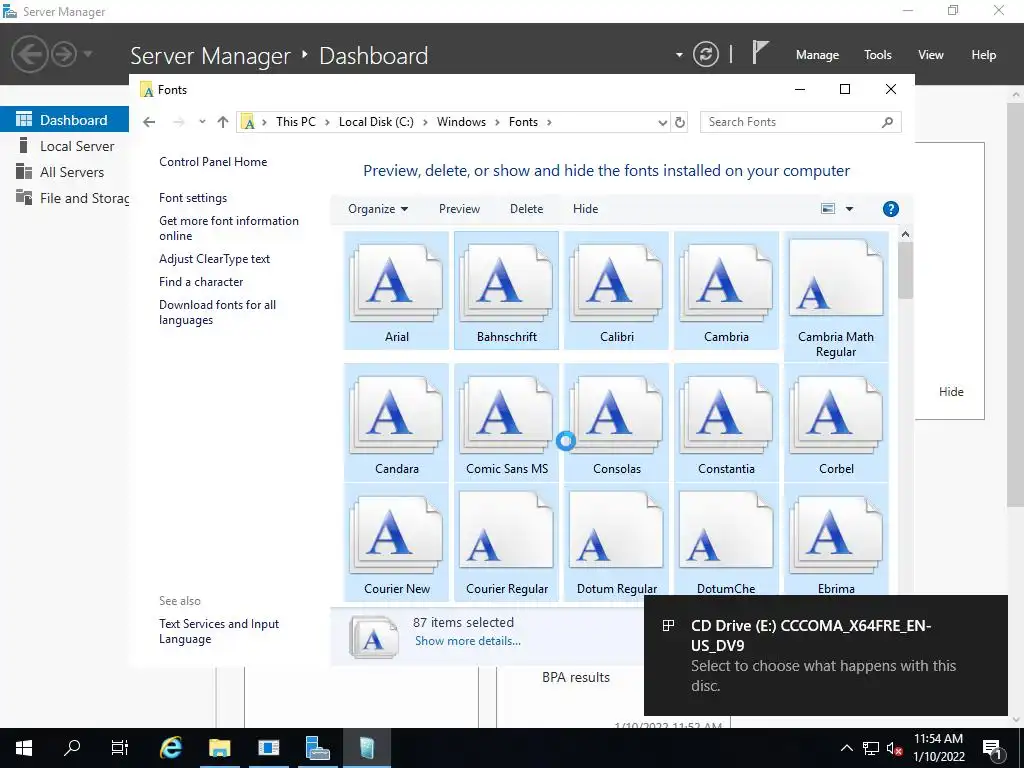The image size is (1024, 768).
Task: Open File and Storage Services sidebar item
Action: (65, 199)
